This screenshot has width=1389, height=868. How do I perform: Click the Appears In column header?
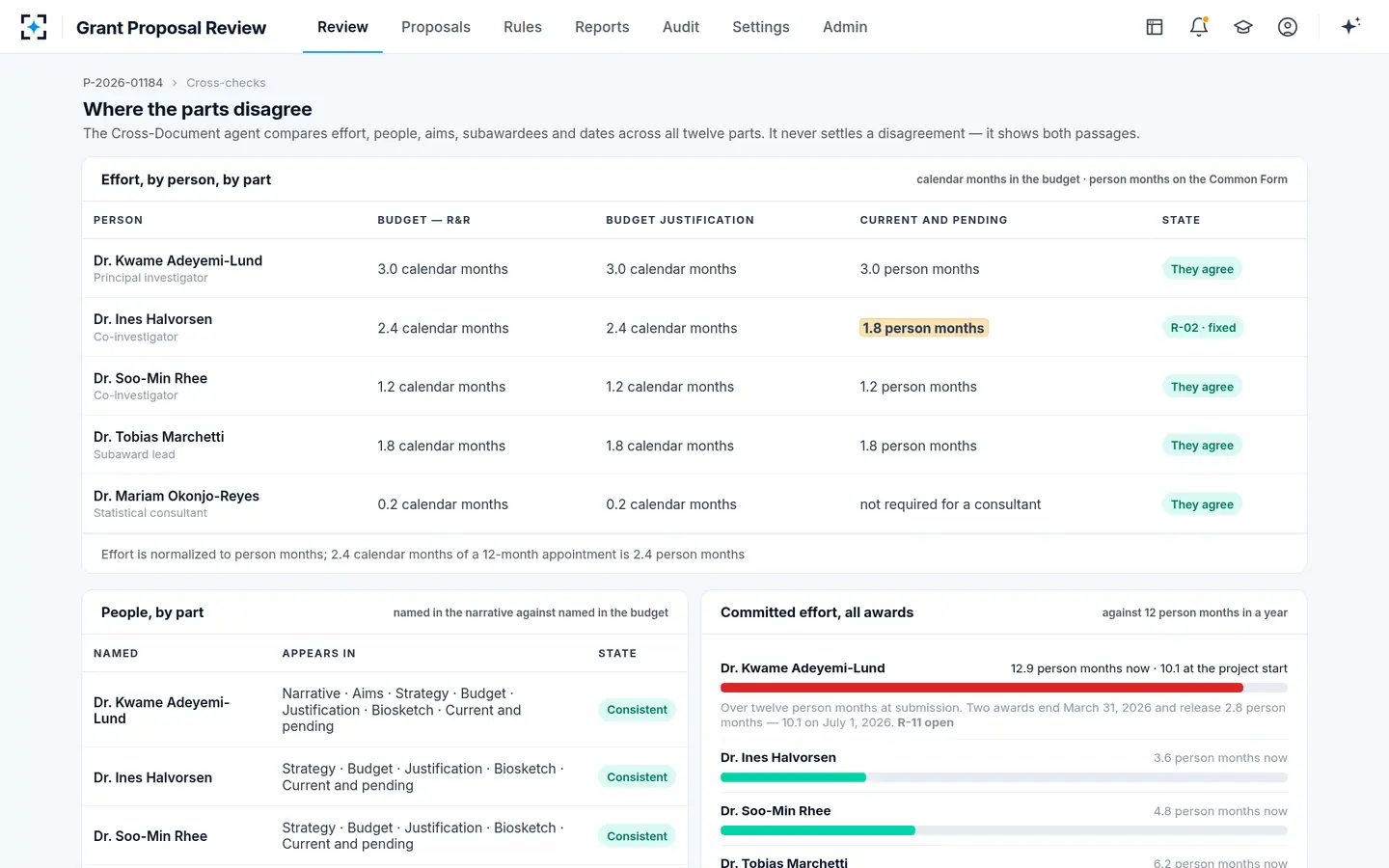pyautogui.click(x=318, y=654)
